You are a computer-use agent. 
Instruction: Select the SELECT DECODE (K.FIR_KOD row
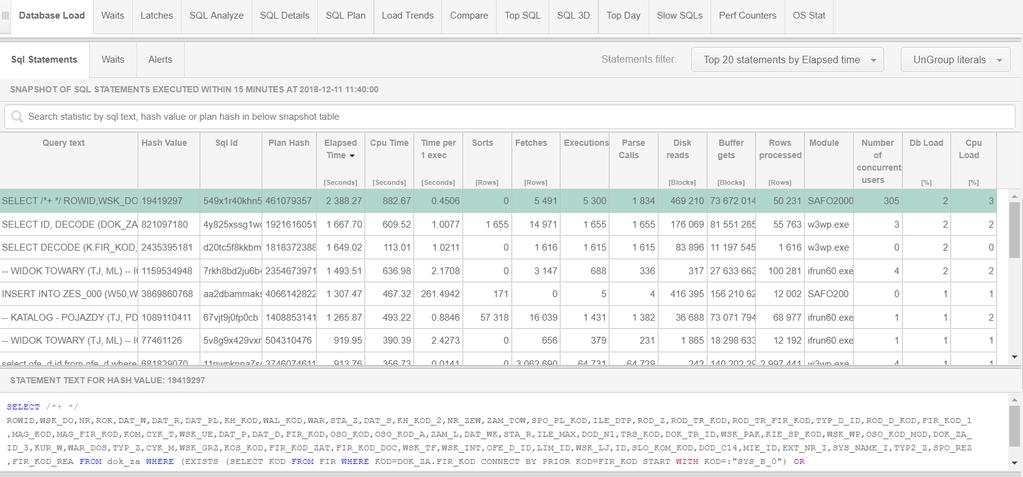click(498, 248)
